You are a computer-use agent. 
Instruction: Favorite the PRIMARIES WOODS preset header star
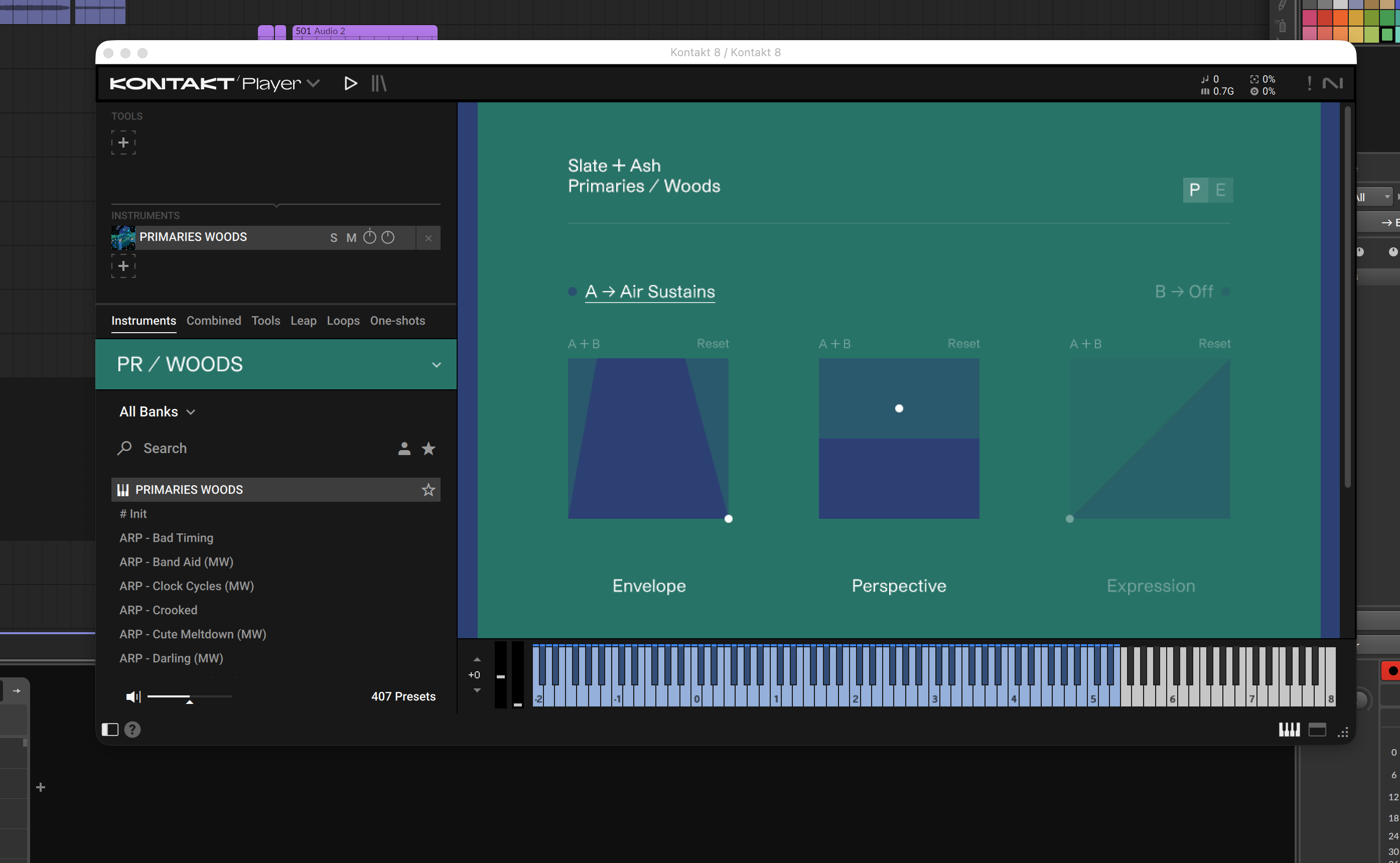[429, 490]
